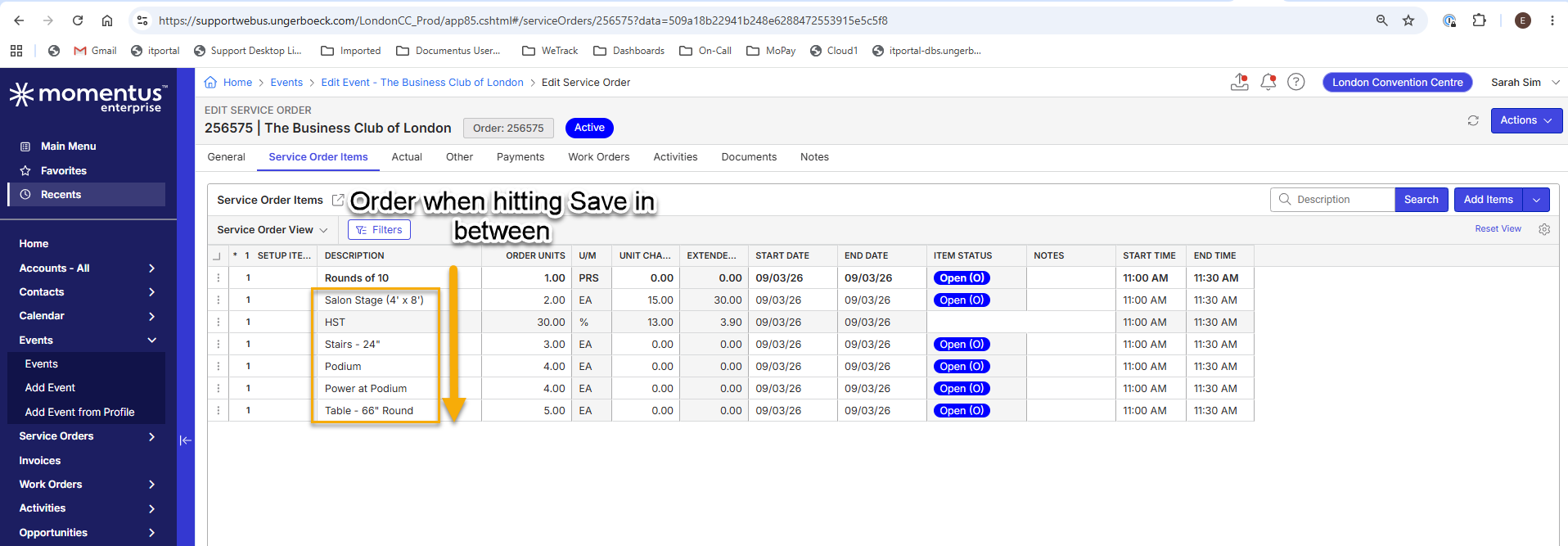Click the Add Items button
The width and height of the screenshot is (1568, 546).
point(1489,200)
